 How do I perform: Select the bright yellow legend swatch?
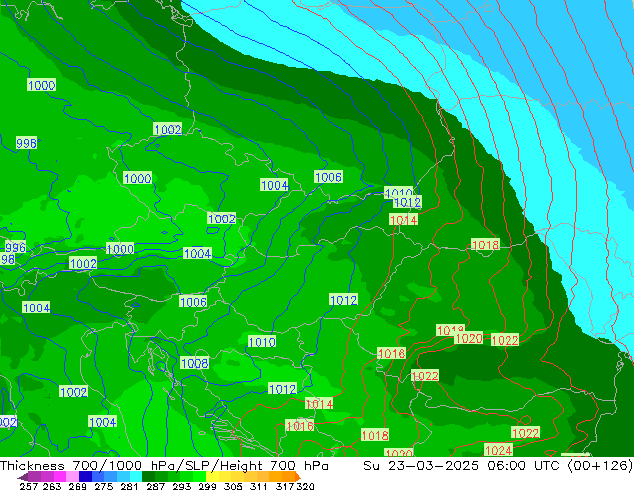click(212, 476)
